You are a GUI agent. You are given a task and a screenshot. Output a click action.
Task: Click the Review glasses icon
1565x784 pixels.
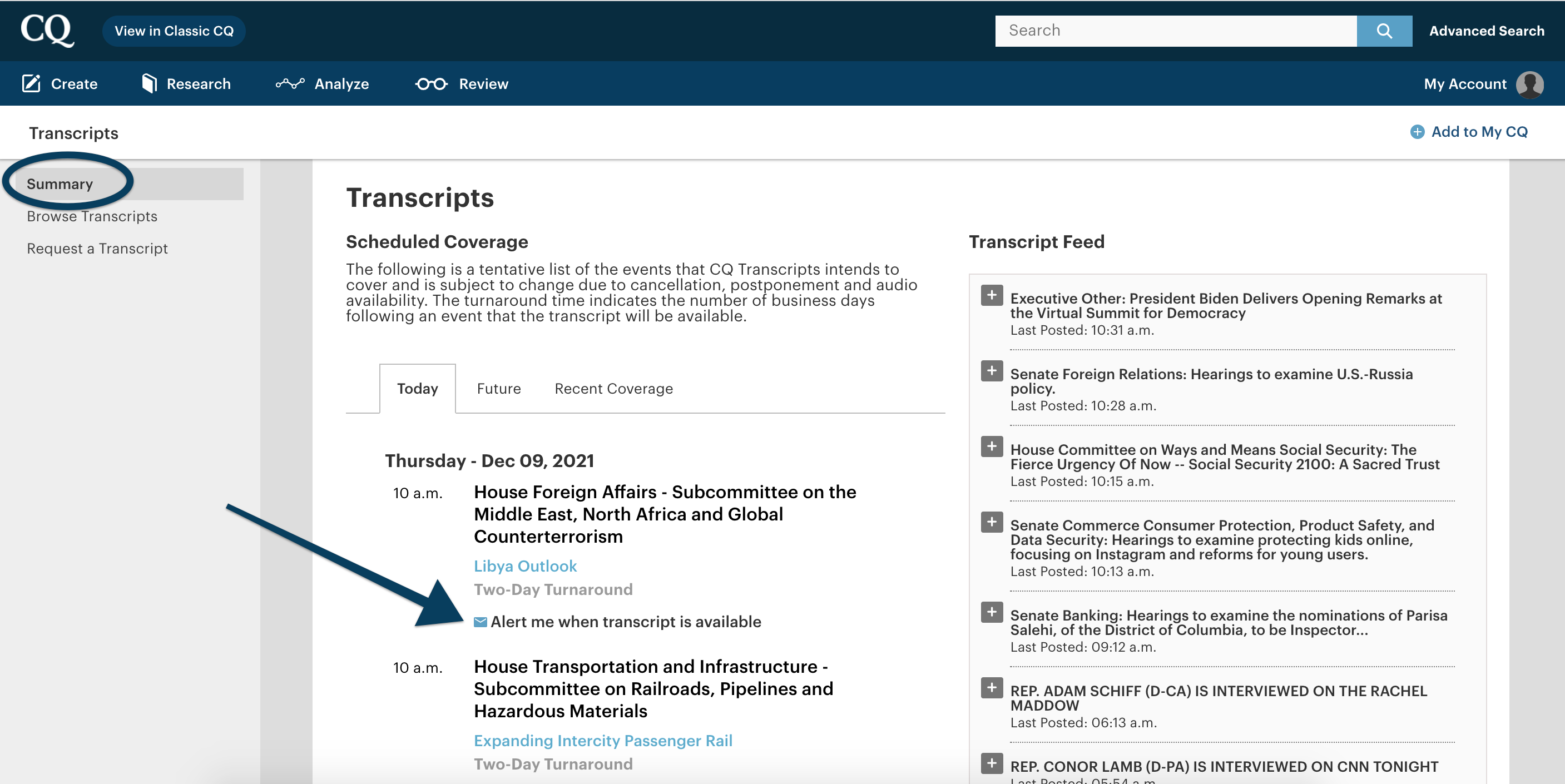pos(432,84)
